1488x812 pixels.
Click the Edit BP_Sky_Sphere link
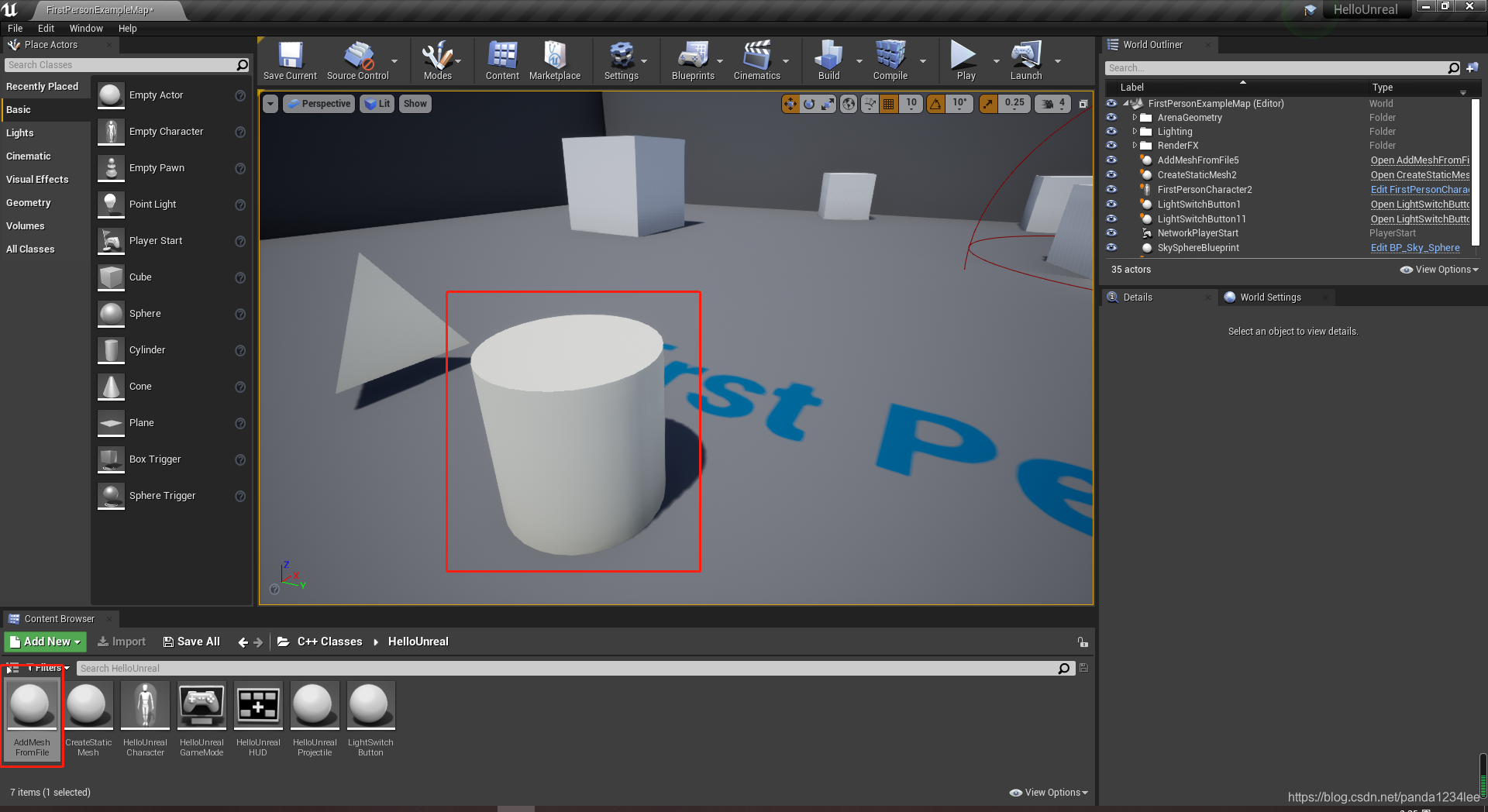1414,248
